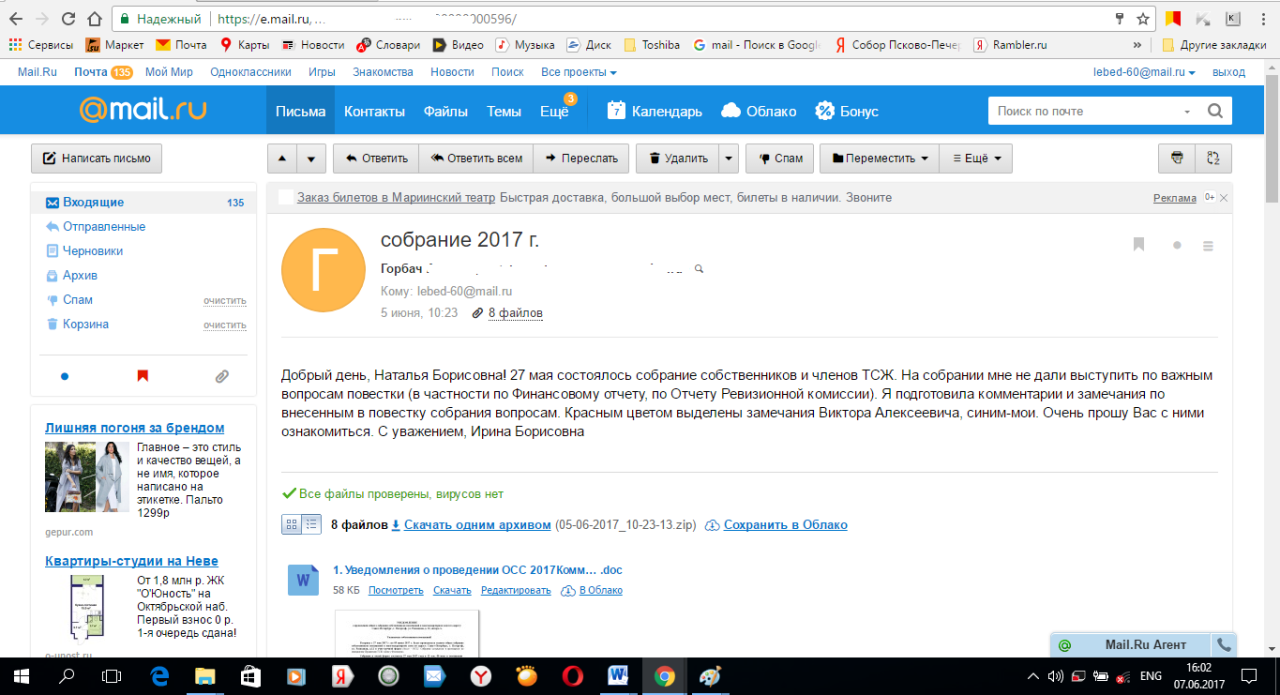Expand the dropdown arrow beside Удалить
The image size is (1280, 695).
pyautogui.click(x=729, y=158)
